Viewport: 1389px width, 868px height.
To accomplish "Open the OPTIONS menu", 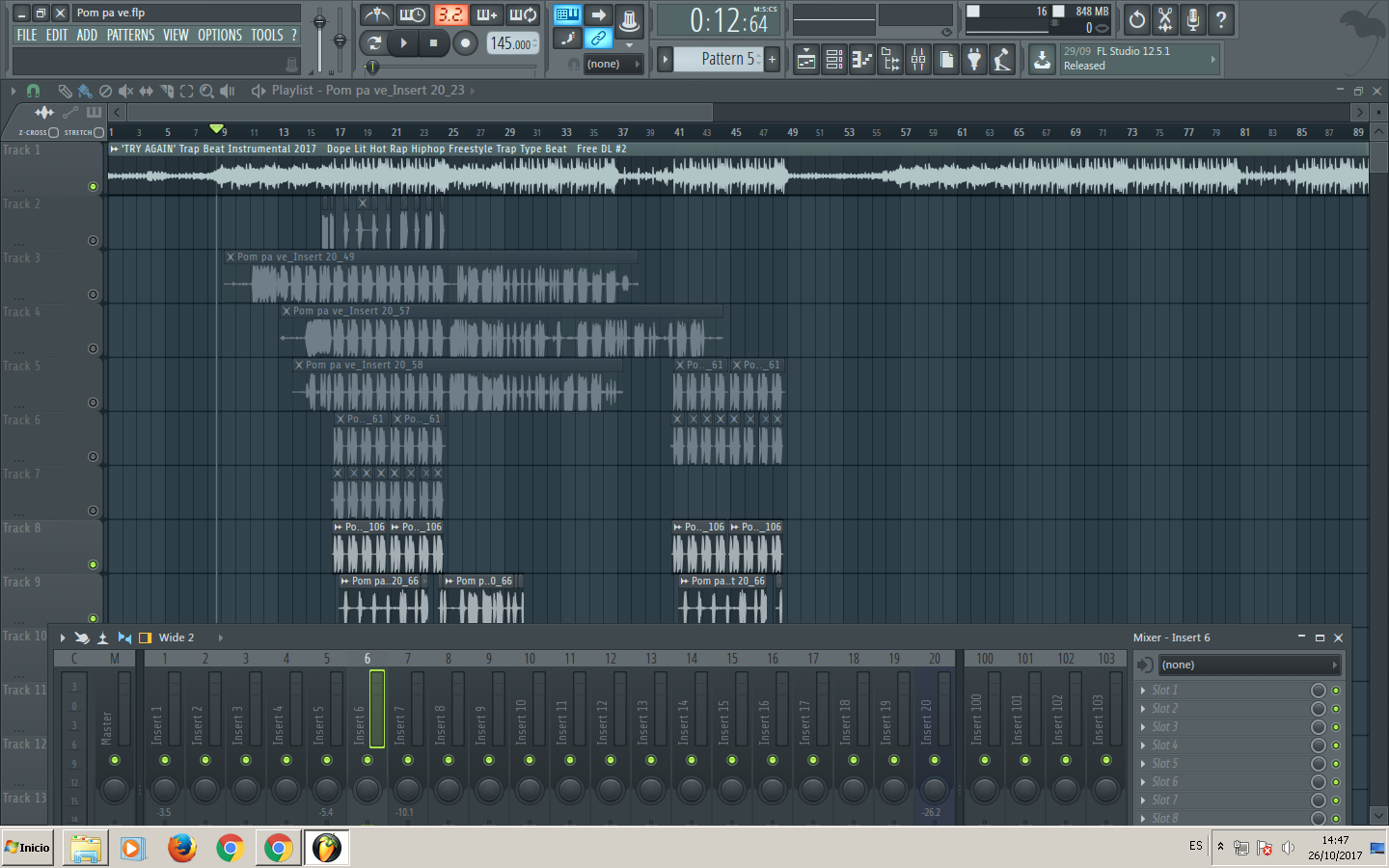I will 219,34.
